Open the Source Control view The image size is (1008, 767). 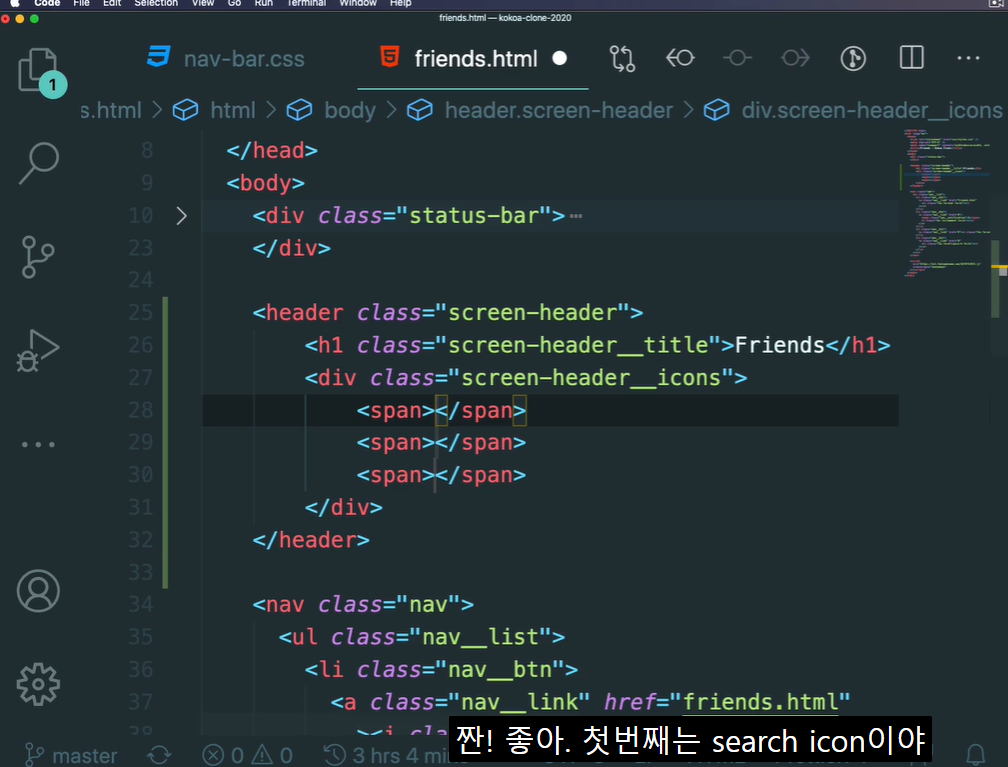pos(38,257)
